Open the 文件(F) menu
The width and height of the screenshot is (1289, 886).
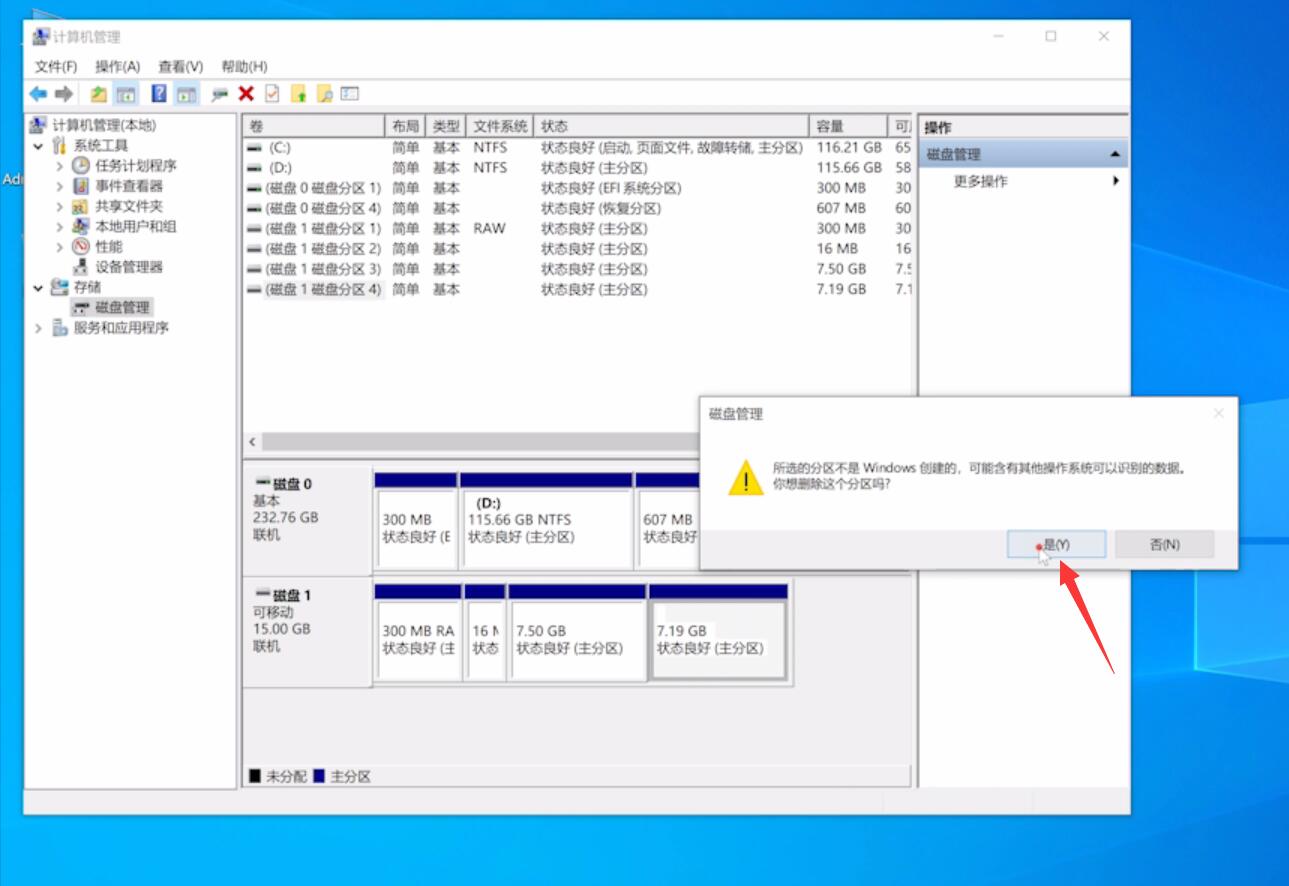56,66
